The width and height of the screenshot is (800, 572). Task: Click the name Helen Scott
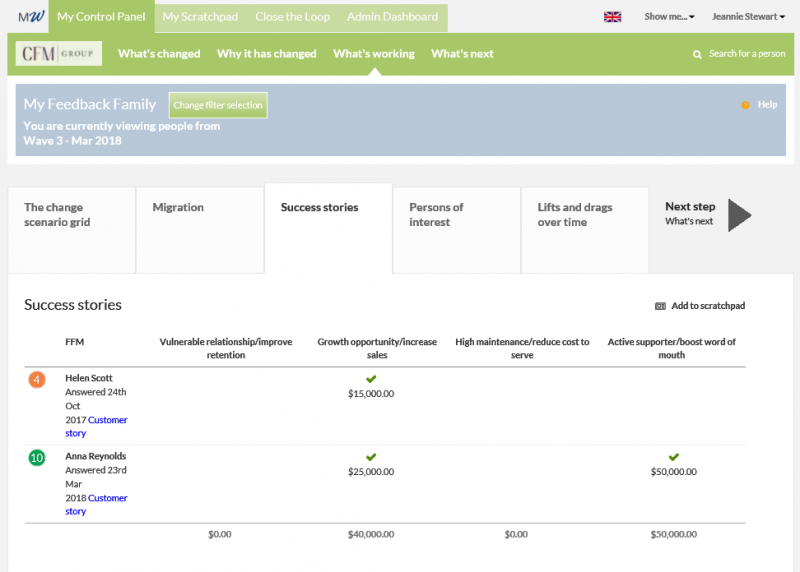click(89, 378)
